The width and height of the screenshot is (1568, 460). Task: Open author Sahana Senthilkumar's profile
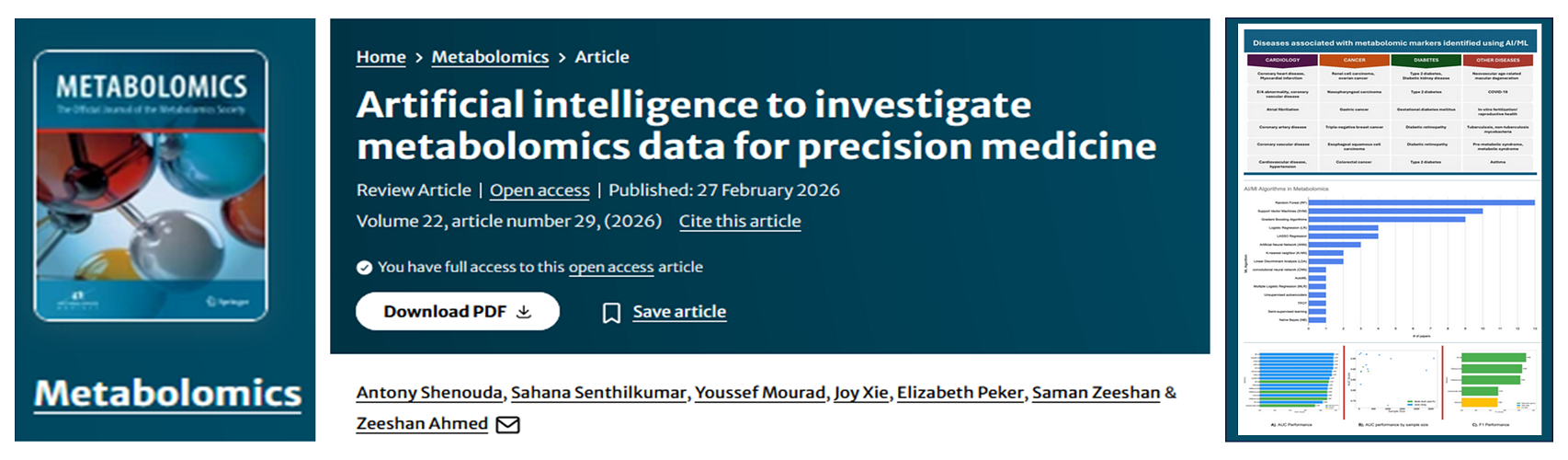tap(598, 393)
